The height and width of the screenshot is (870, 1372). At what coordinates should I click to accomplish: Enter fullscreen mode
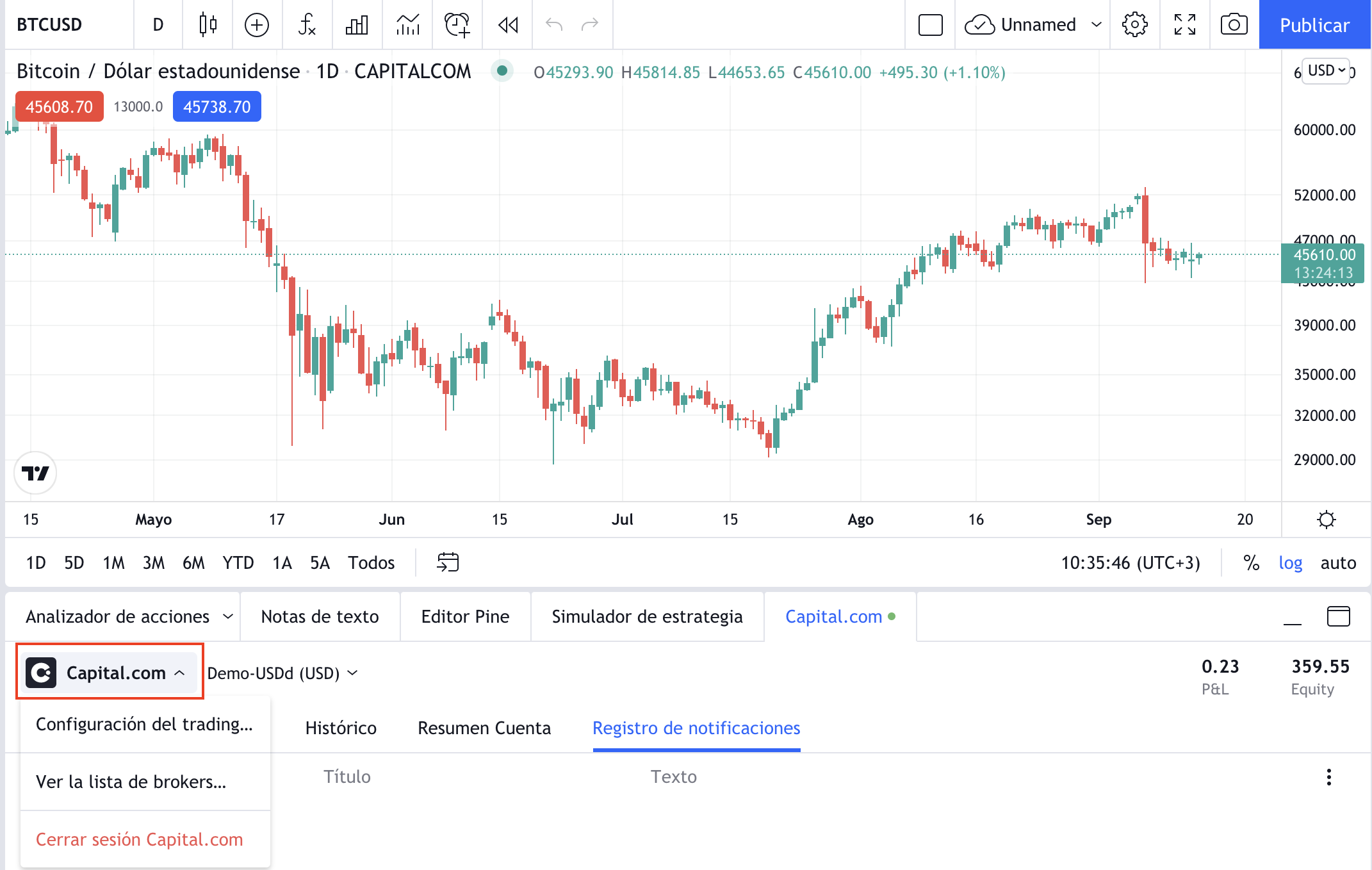pyautogui.click(x=1184, y=25)
